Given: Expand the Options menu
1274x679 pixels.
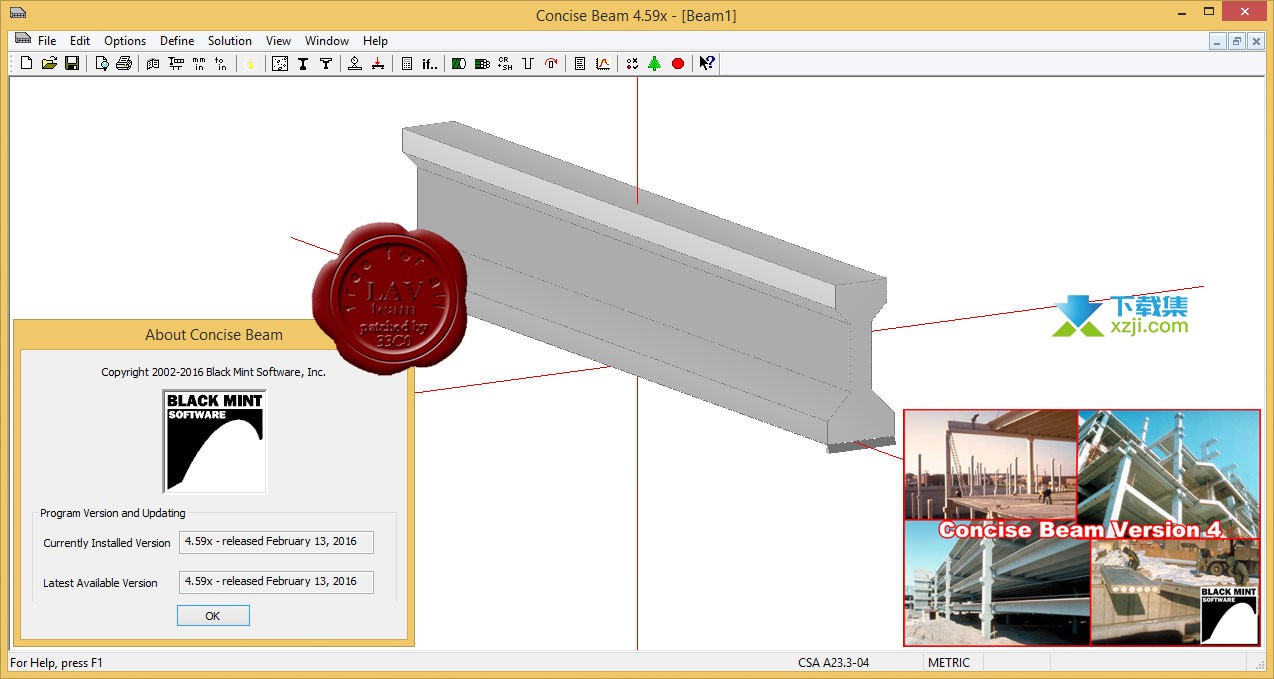Looking at the screenshot, I should 125,41.
